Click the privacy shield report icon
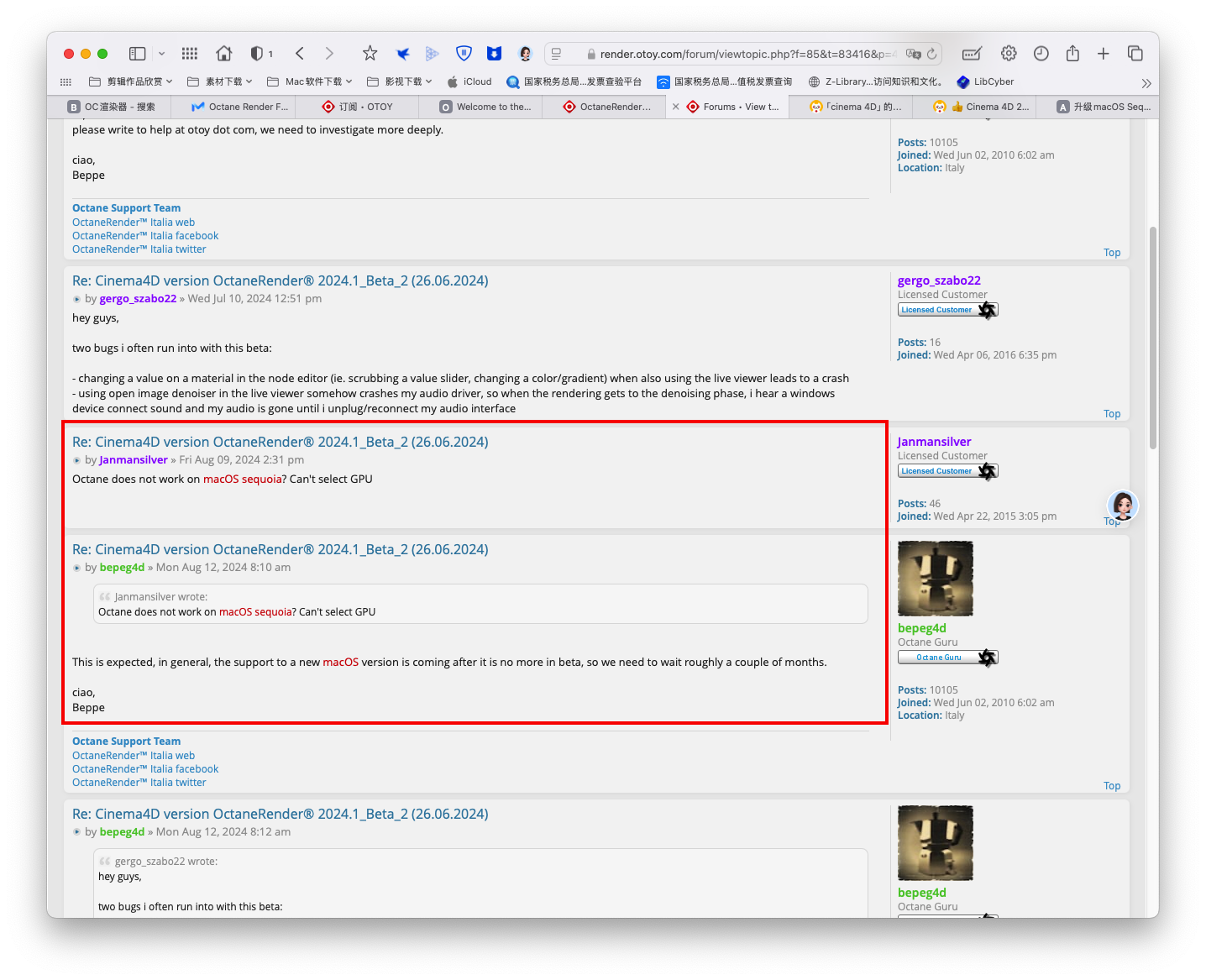1206x980 pixels. point(257,54)
